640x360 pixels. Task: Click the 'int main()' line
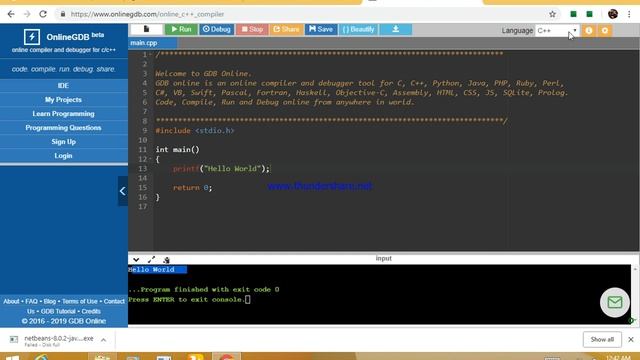pos(177,149)
